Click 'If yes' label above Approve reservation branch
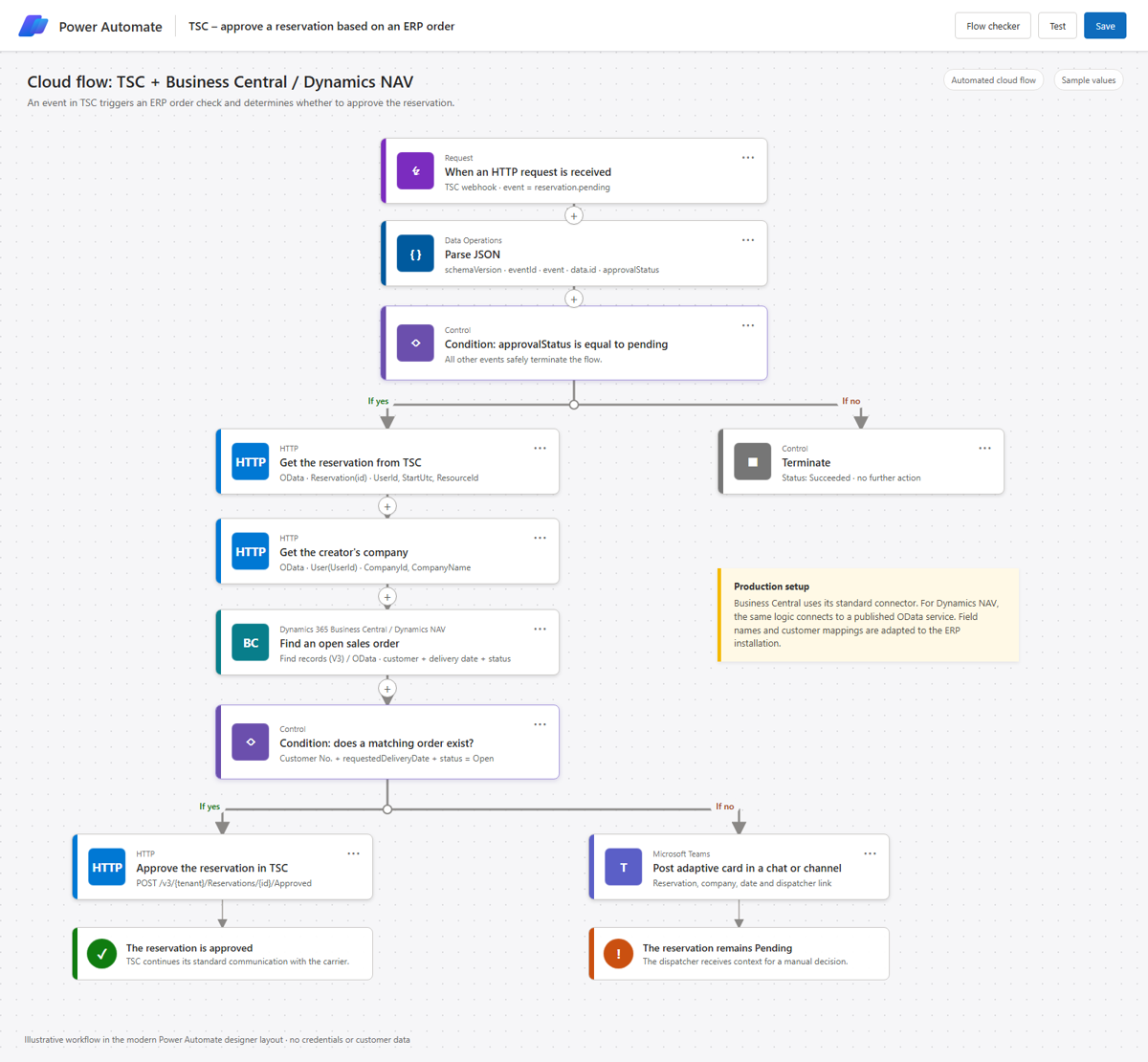1148x1062 pixels. tap(210, 807)
